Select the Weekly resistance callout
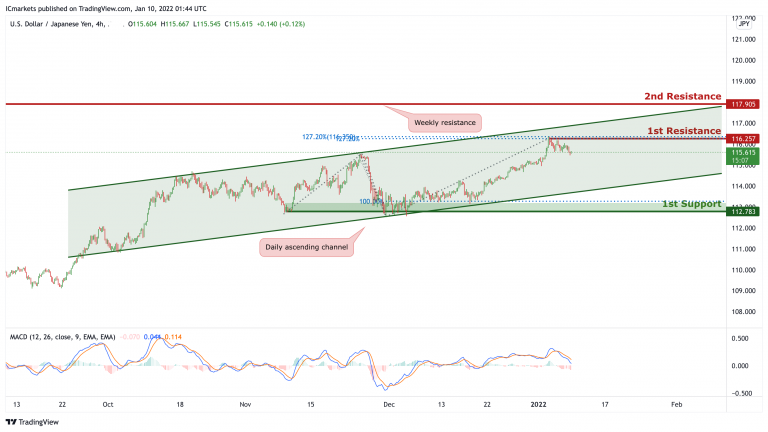Image resolution: width=768 pixels, height=432 pixels. click(x=445, y=122)
